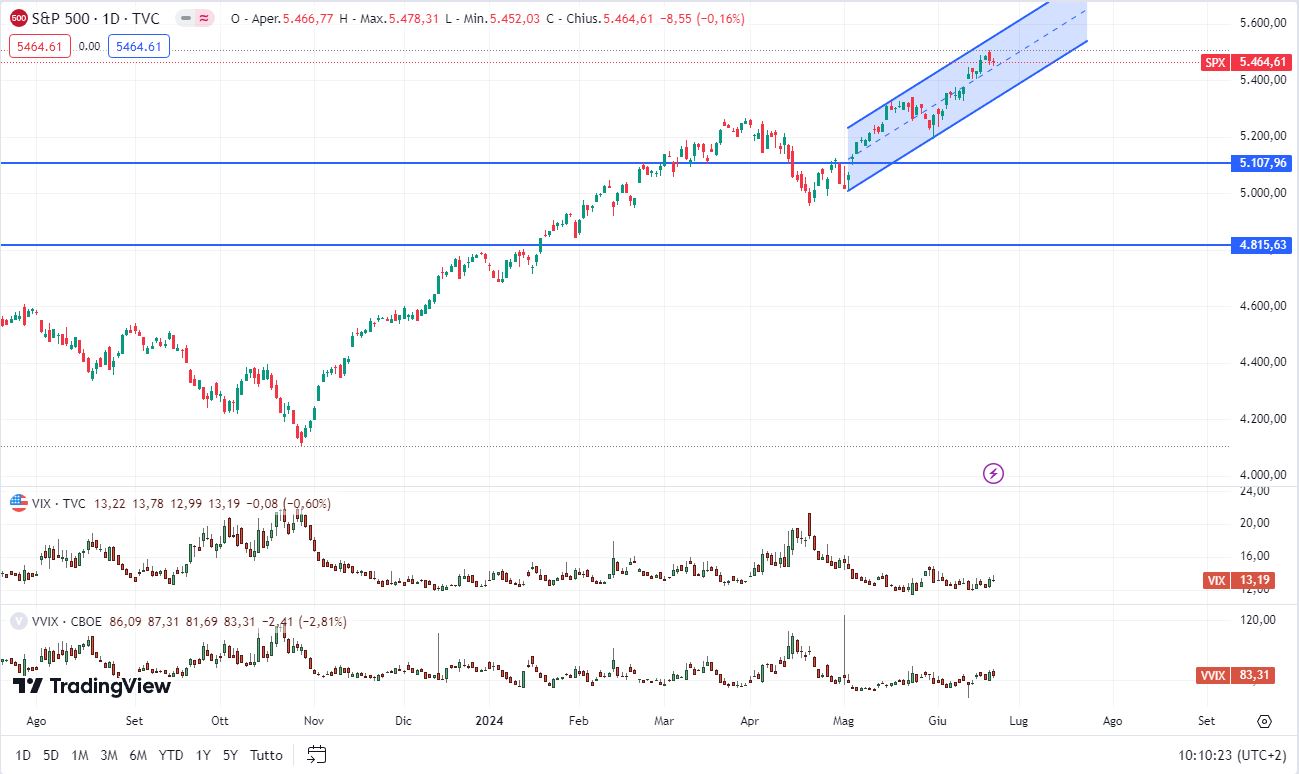Click the 5.600,00 price scale label
Screen dimensions: 1299x774
pyautogui.click(x=1262, y=22)
